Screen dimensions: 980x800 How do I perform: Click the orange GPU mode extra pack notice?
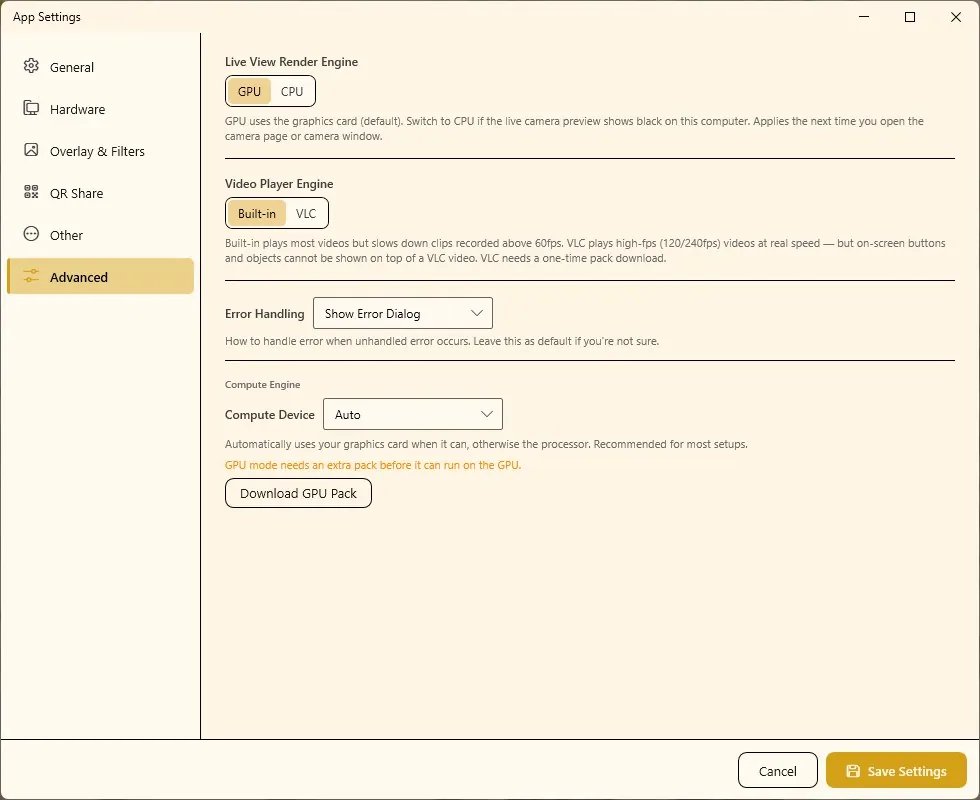coord(372,465)
